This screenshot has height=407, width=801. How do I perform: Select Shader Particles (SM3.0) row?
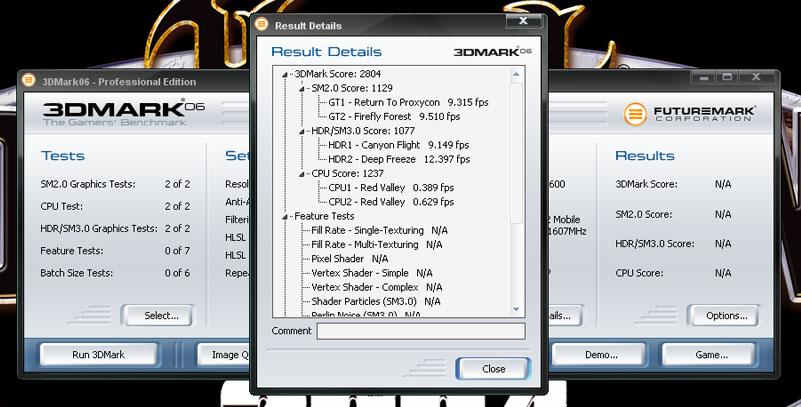(375, 302)
